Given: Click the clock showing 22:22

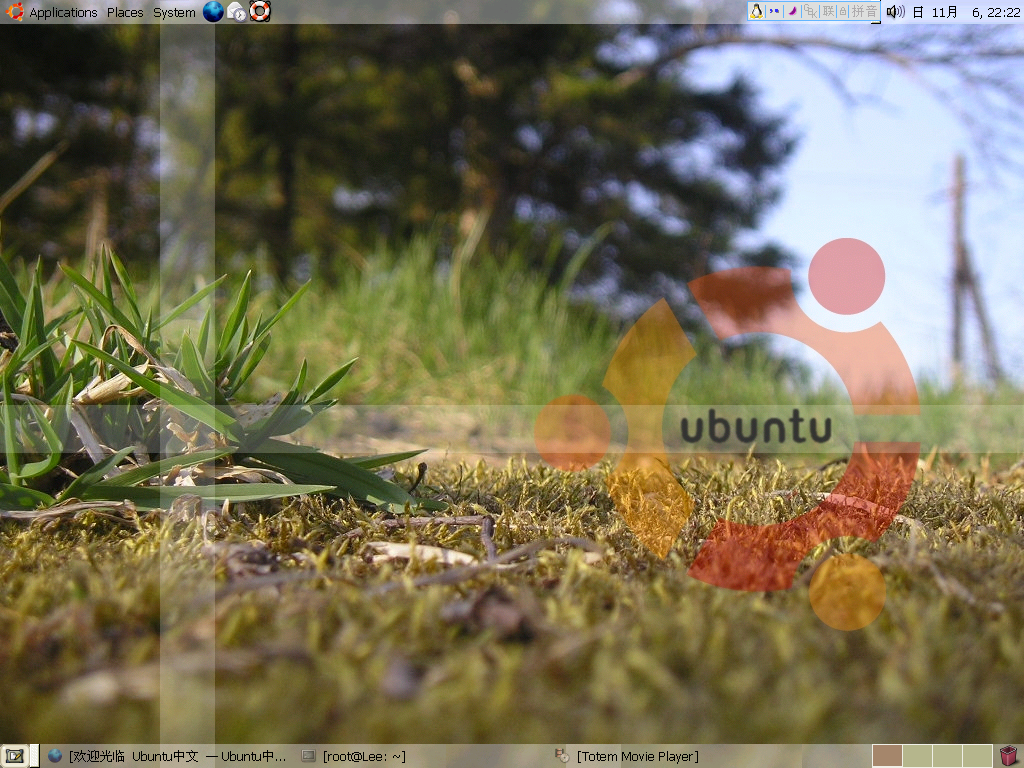Looking at the screenshot, I should coord(966,12).
